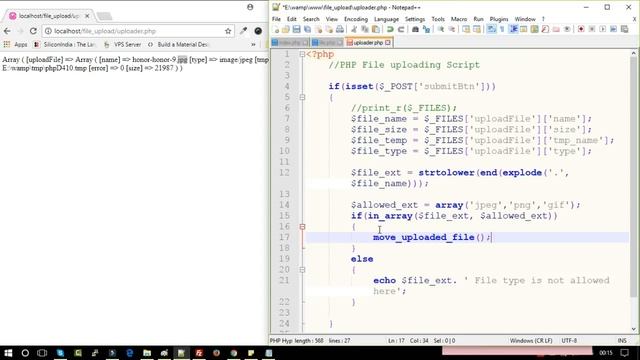Screen dimensions: 640x360
Task: Undo with the green Undo arrow
Action: click(390, 29)
